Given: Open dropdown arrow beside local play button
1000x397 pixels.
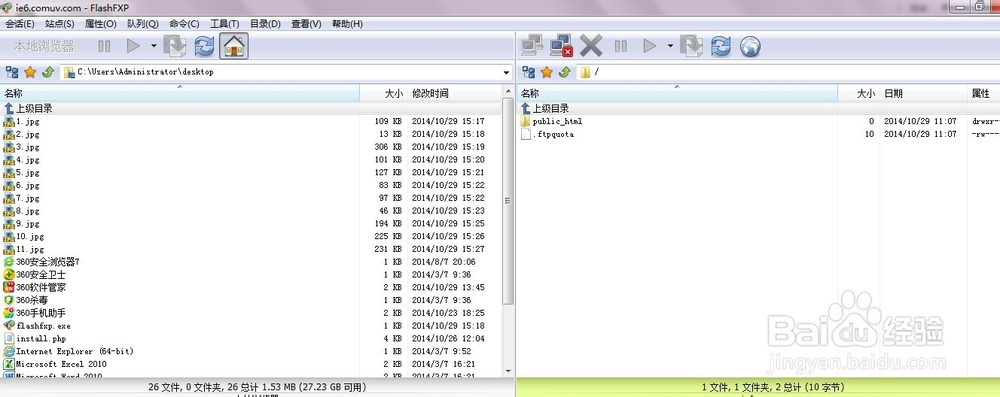Looking at the screenshot, I should 154,46.
